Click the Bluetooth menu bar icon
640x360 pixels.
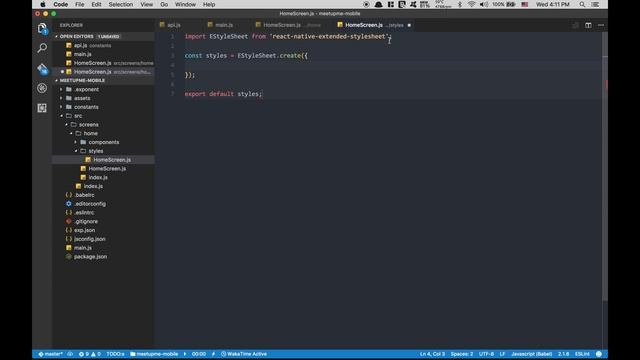tap(460, 4)
